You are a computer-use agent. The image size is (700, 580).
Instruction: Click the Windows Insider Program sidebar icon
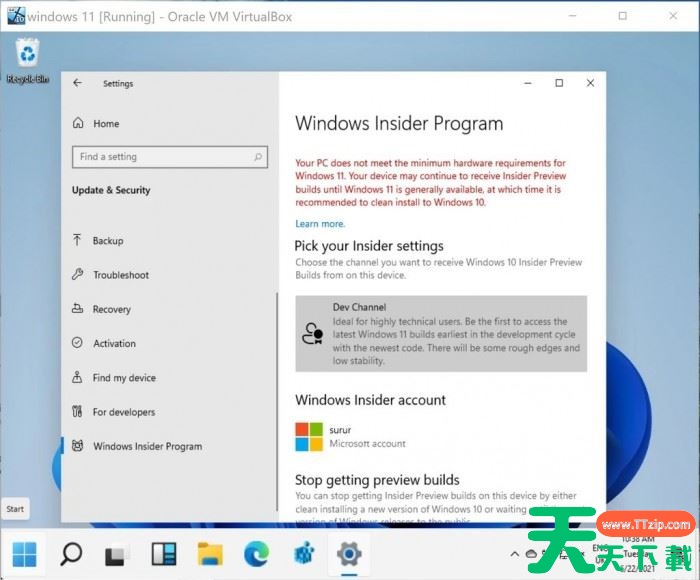click(77, 446)
